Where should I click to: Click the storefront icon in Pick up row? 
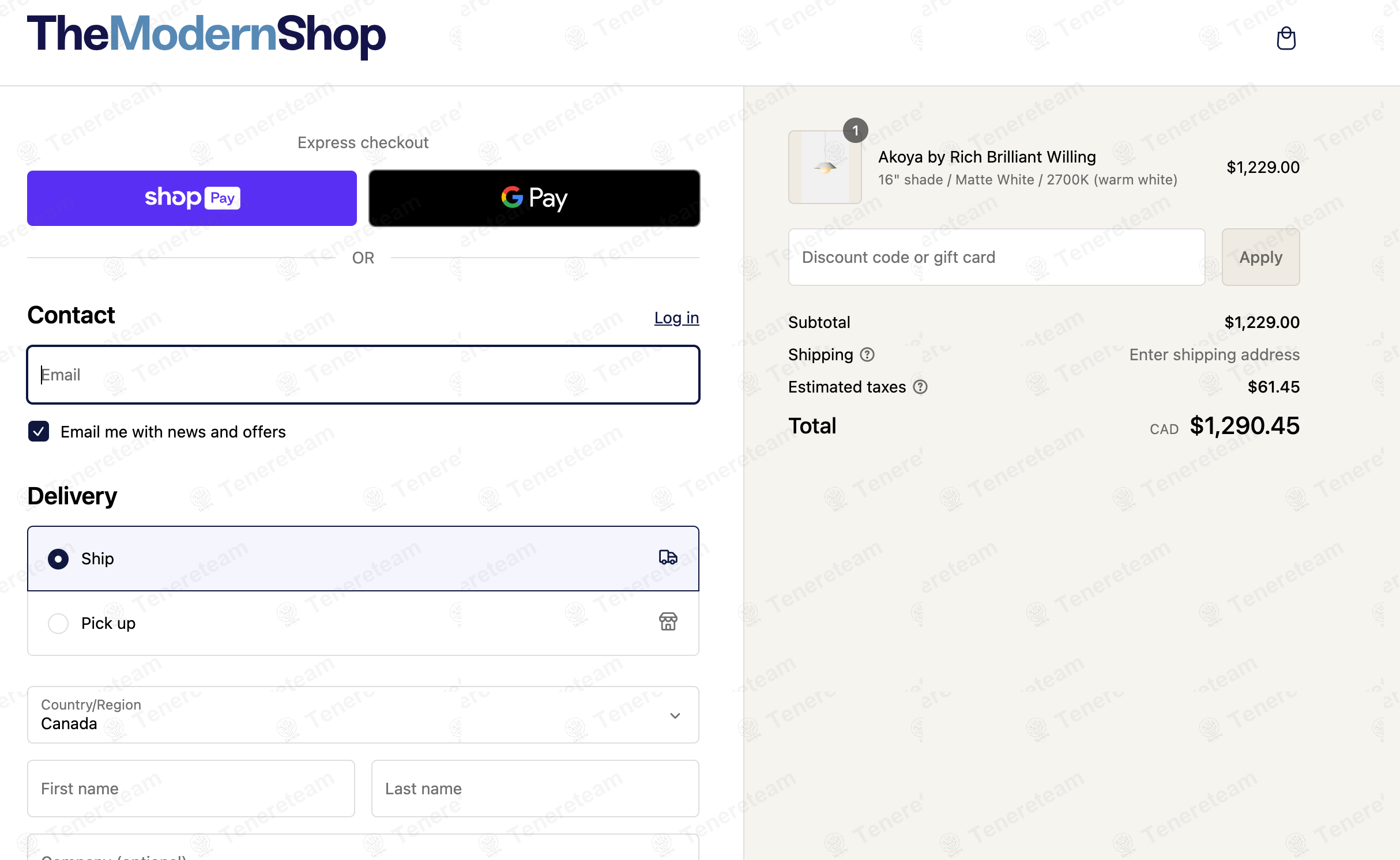pyautogui.click(x=668, y=622)
